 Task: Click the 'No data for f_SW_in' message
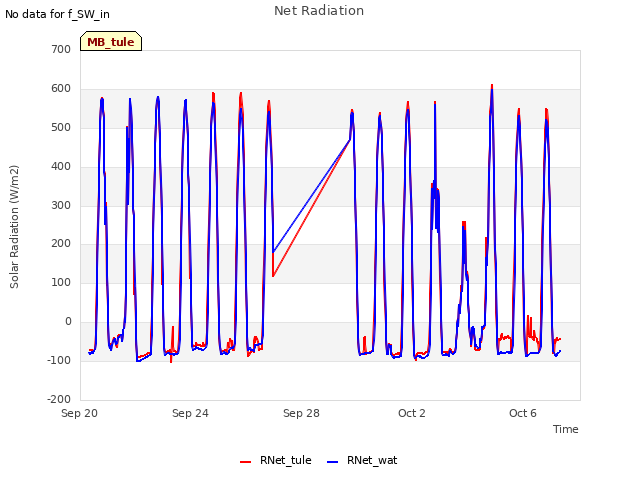tap(57, 14)
